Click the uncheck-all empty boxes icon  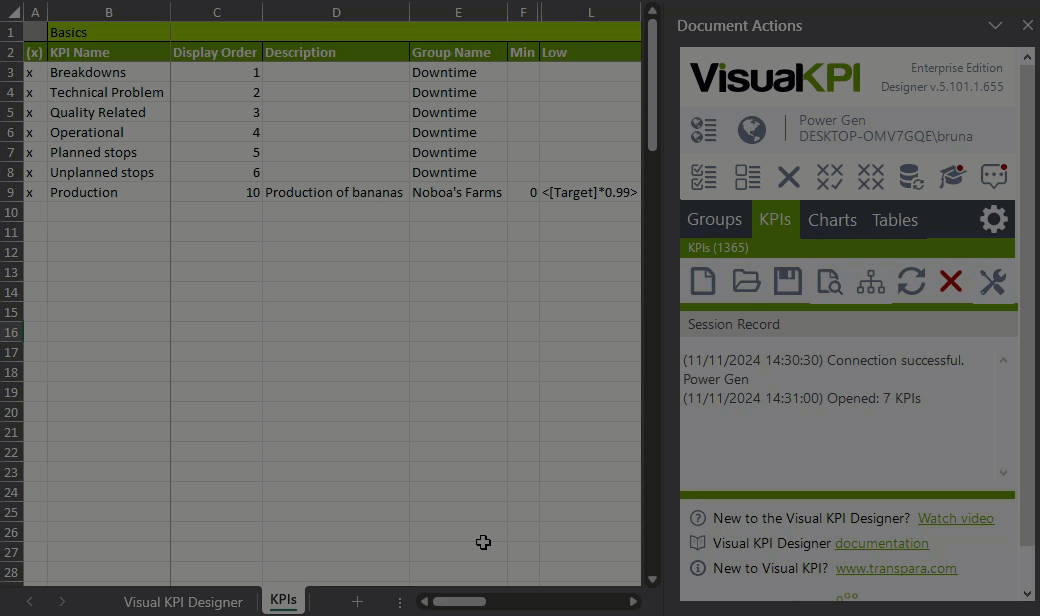click(747, 177)
